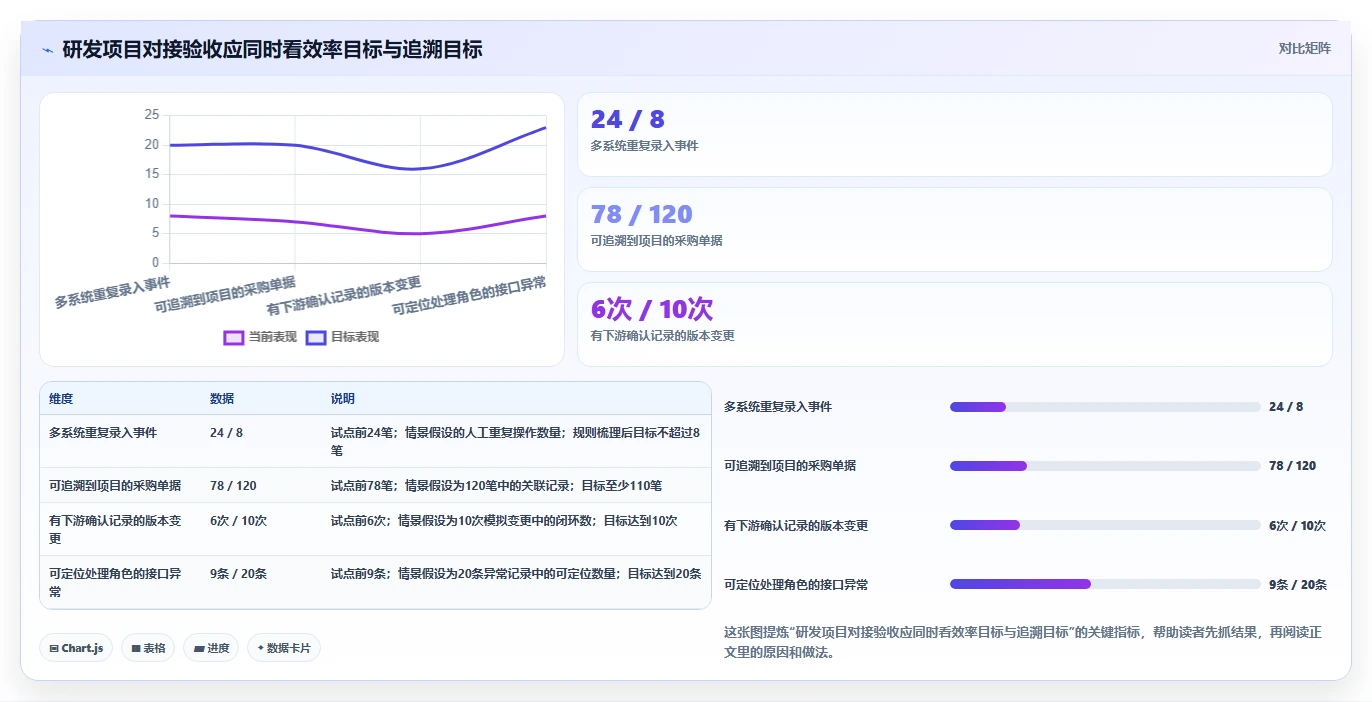Click progress value 9条 / 20条 right of bar
The height and width of the screenshot is (702, 1372).
1298,584
